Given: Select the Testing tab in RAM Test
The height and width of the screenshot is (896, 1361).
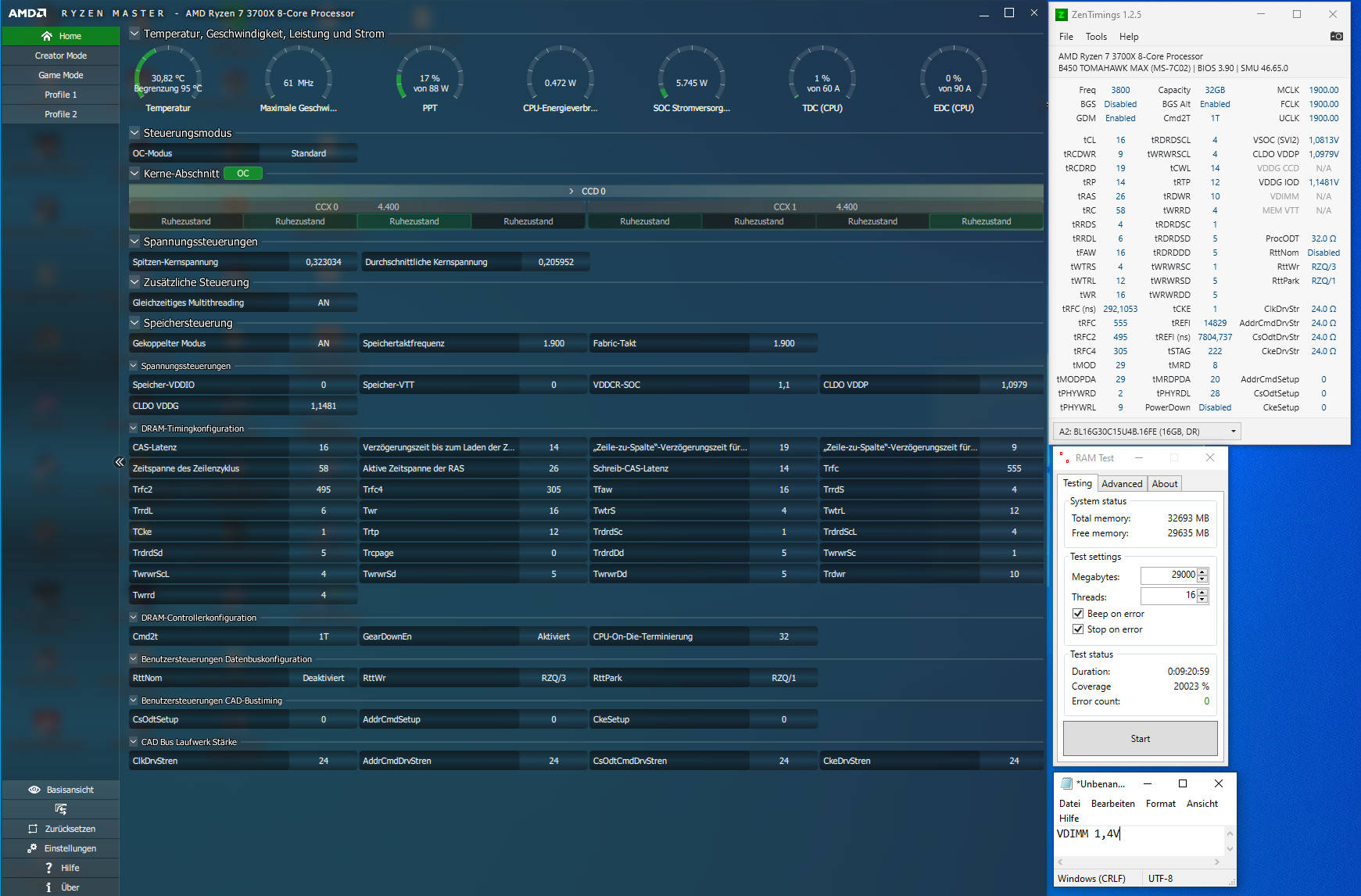Looking at the screenshot, I should pos(1077,483).
